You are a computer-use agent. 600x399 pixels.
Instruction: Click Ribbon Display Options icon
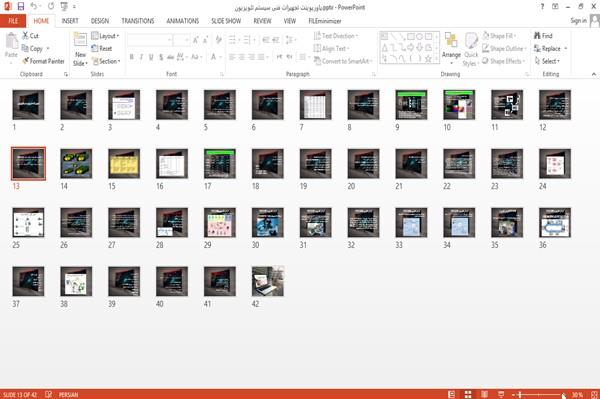555,7
